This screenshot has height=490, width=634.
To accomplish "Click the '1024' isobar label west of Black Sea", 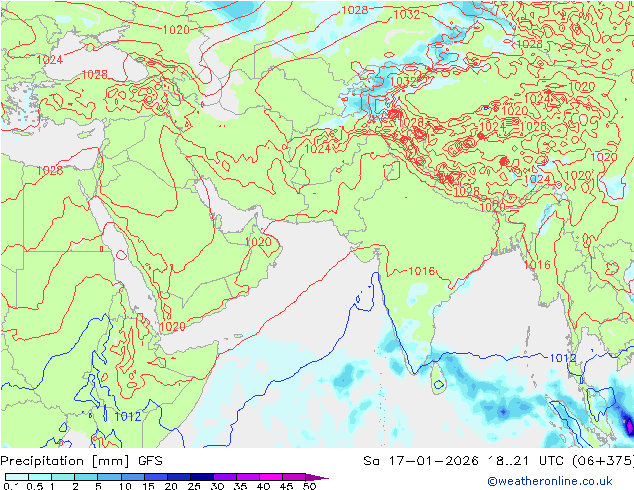I will click(x=49, y=60).
